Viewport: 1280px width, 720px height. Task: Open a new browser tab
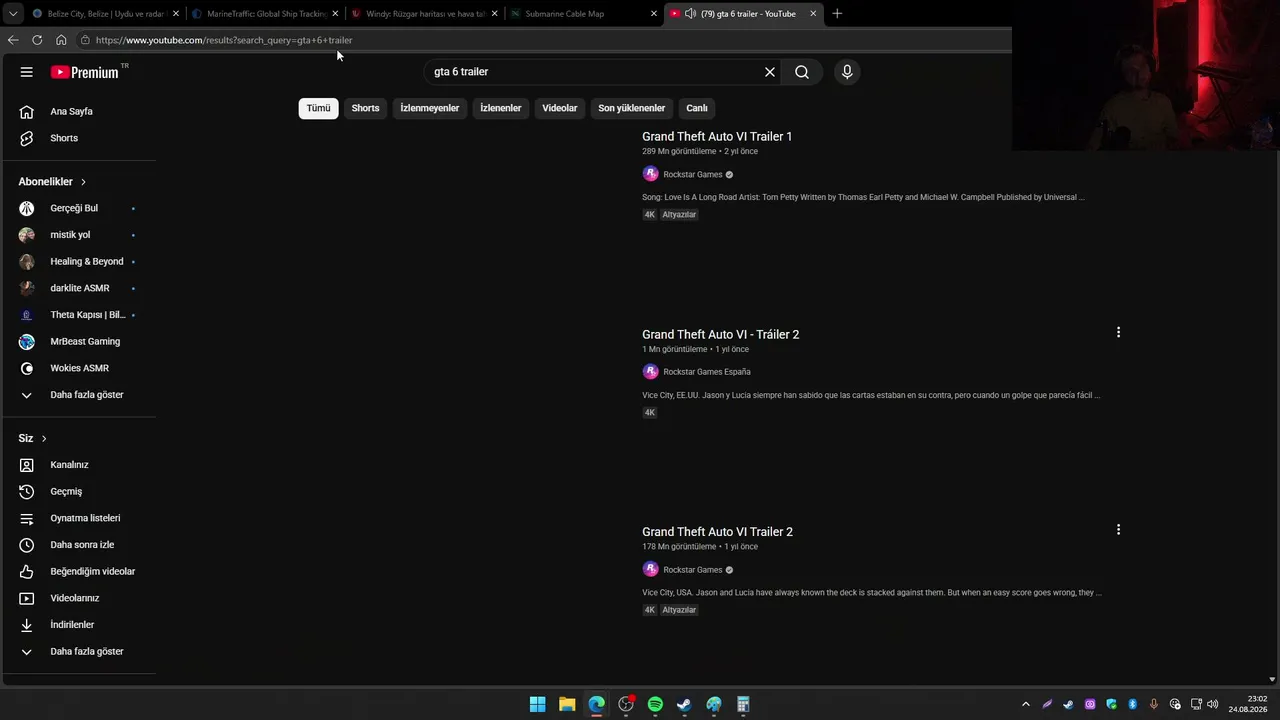point(837,14)
